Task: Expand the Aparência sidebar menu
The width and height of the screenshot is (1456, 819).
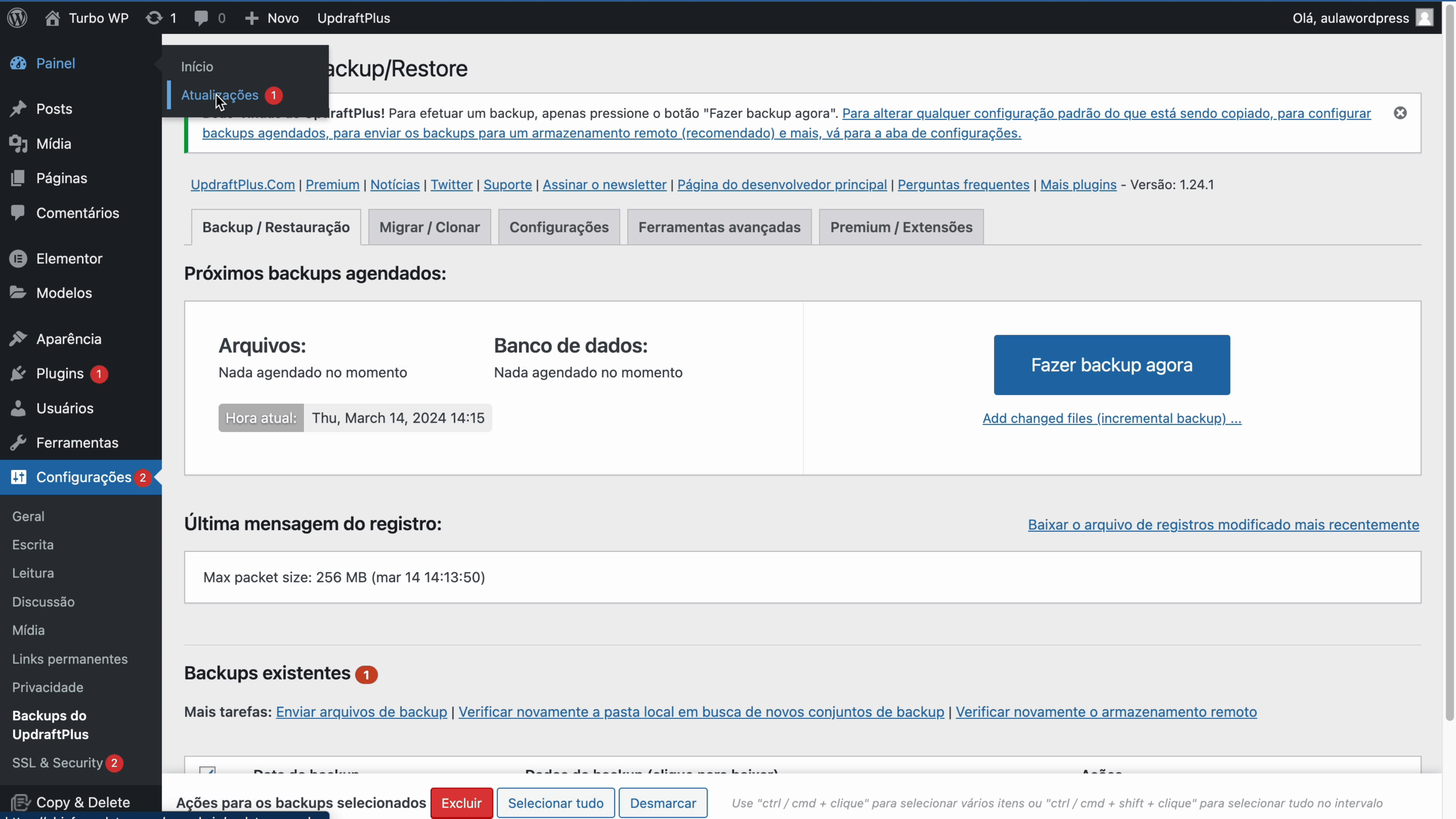Action: [68, 339]
